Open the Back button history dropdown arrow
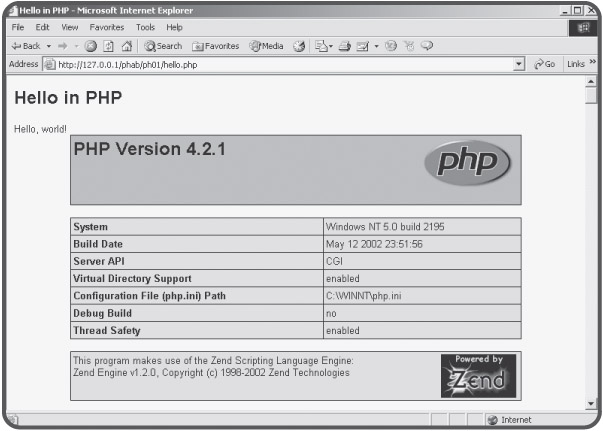This screenshot has height=431, width=603. tap(49, 45)
